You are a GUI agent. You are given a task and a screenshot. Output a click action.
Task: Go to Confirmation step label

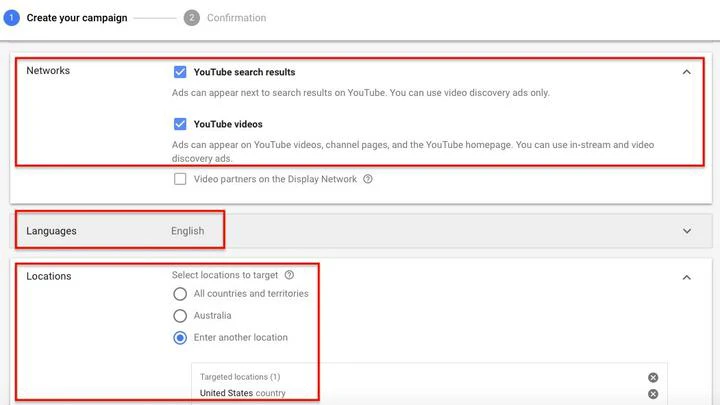point(236,18)
